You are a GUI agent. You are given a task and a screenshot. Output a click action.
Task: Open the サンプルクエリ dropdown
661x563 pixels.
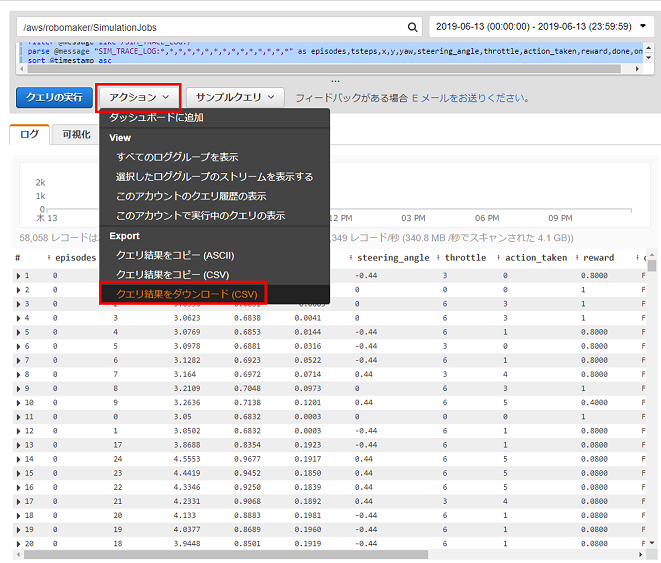(235, 98)
